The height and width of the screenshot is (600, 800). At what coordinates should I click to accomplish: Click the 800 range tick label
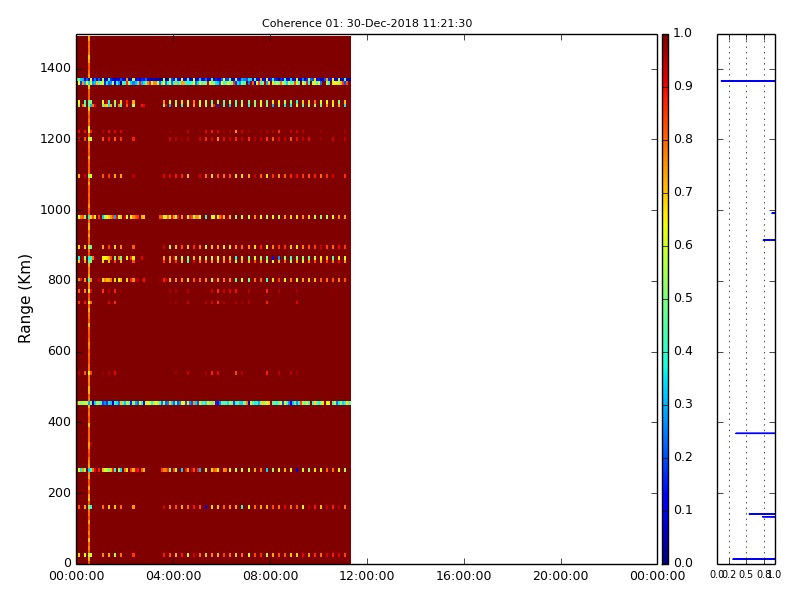click(59, 281)
